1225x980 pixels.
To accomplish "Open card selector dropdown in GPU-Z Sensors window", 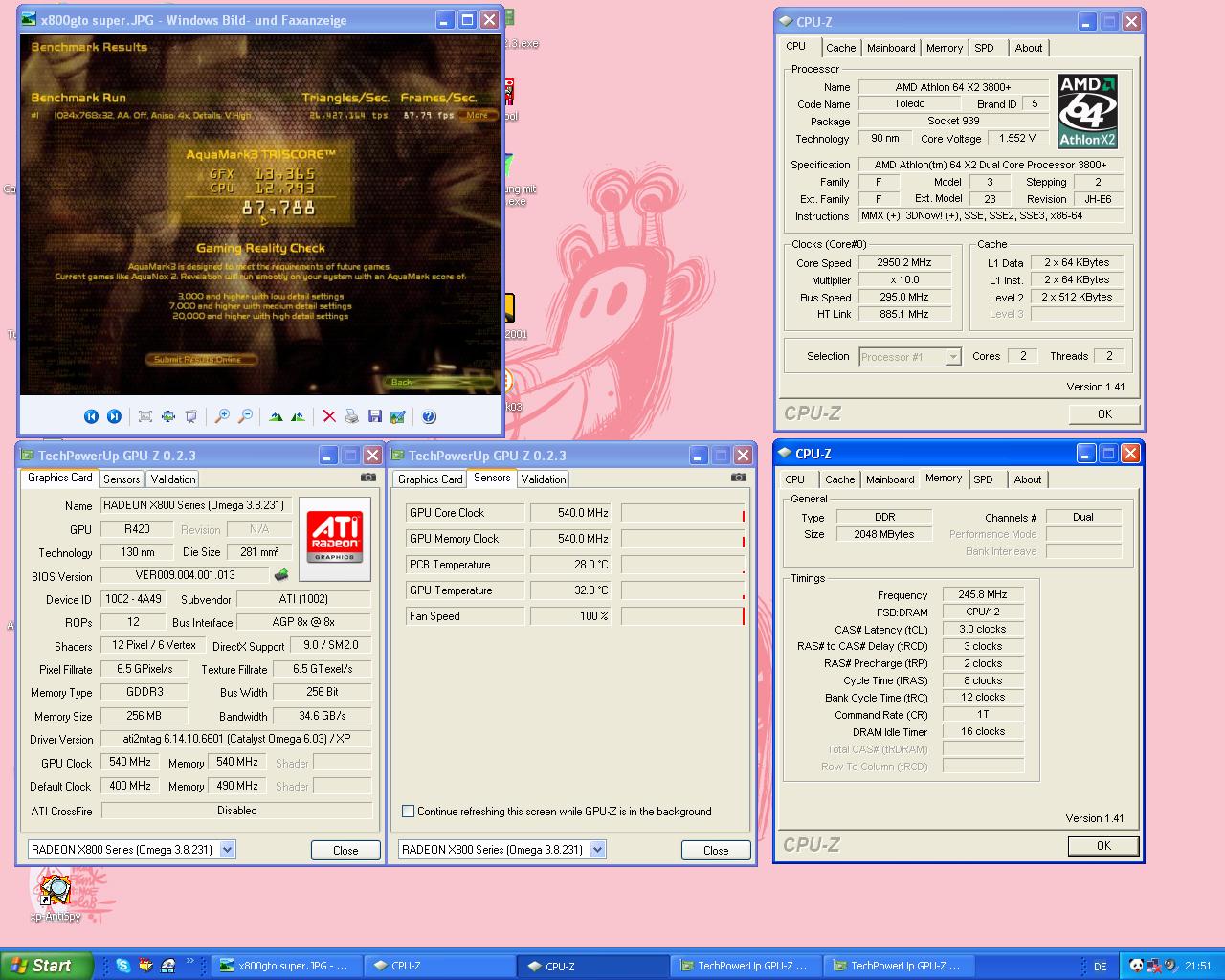I will [x=597, y=849].
